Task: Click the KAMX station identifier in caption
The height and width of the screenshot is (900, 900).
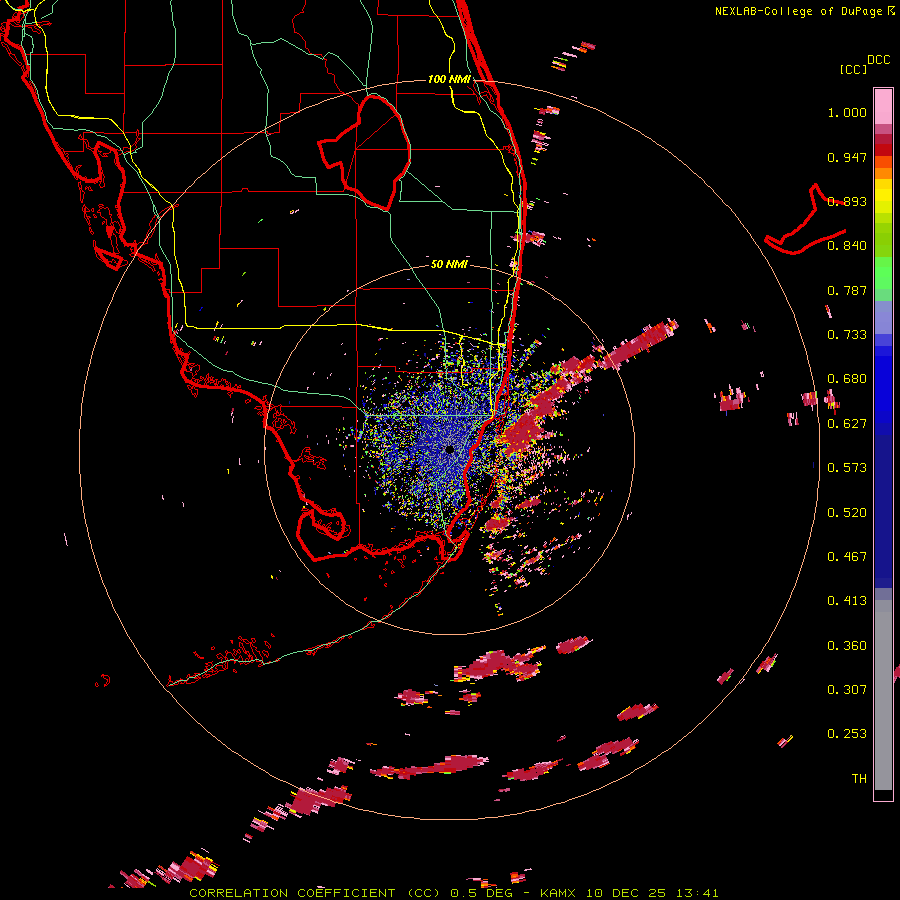Action: point(560,893)
